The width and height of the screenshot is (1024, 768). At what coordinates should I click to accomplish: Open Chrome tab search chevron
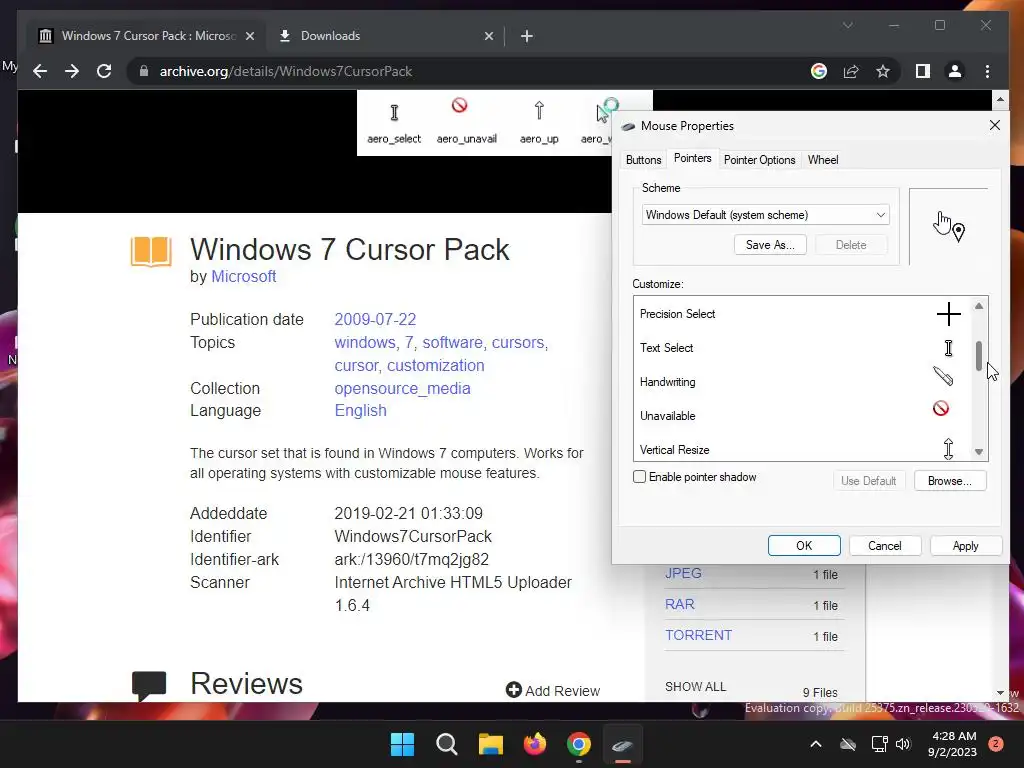click(x=848, y=25)
